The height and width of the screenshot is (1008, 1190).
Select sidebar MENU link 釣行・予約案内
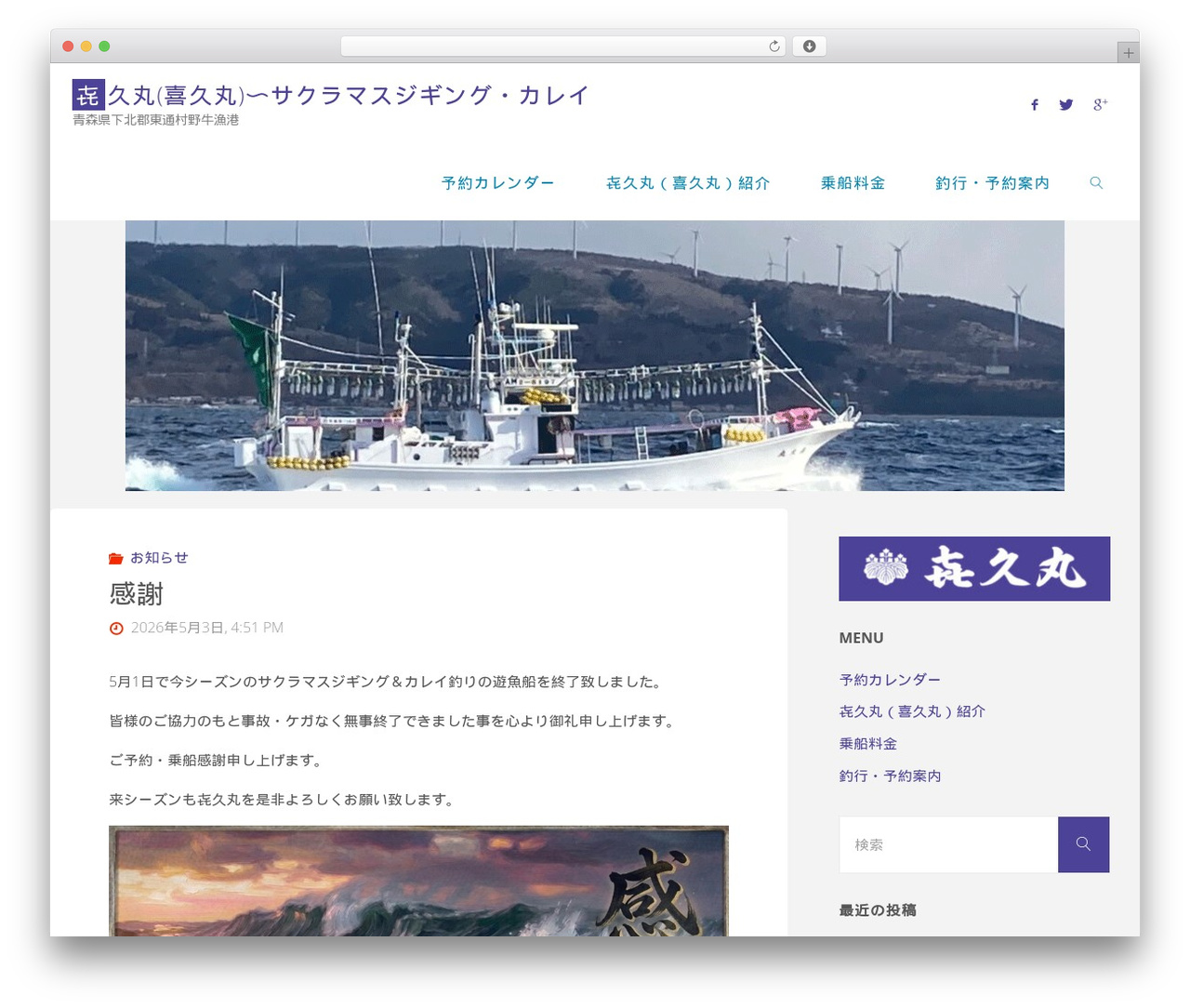[x=890, y=776]
